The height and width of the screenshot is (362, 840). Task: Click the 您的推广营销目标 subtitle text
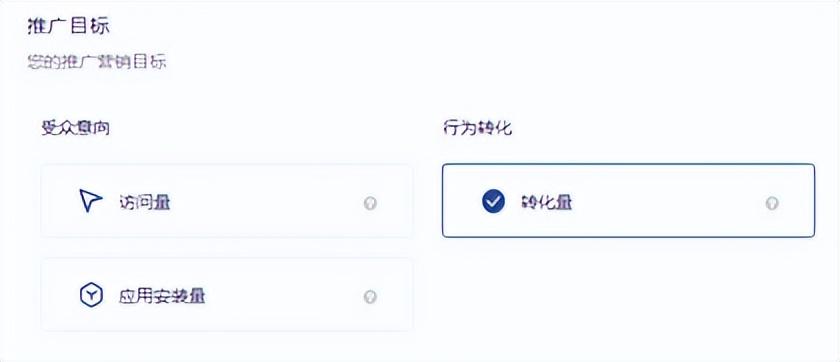[x=96, y=62]
